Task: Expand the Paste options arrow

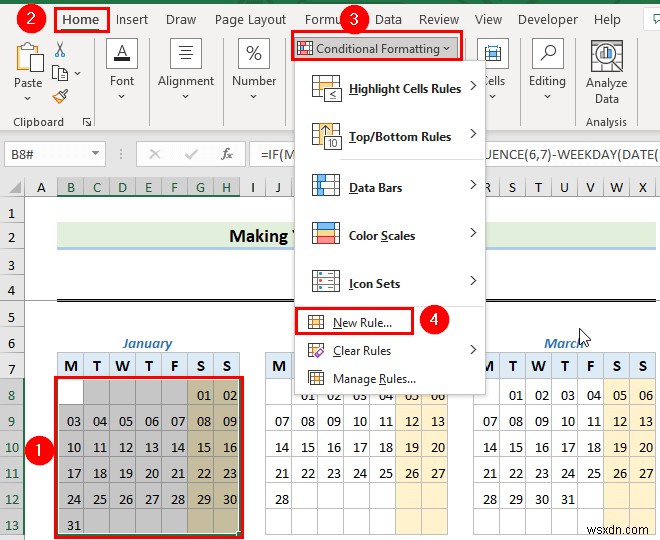Action: pos(28,98)
